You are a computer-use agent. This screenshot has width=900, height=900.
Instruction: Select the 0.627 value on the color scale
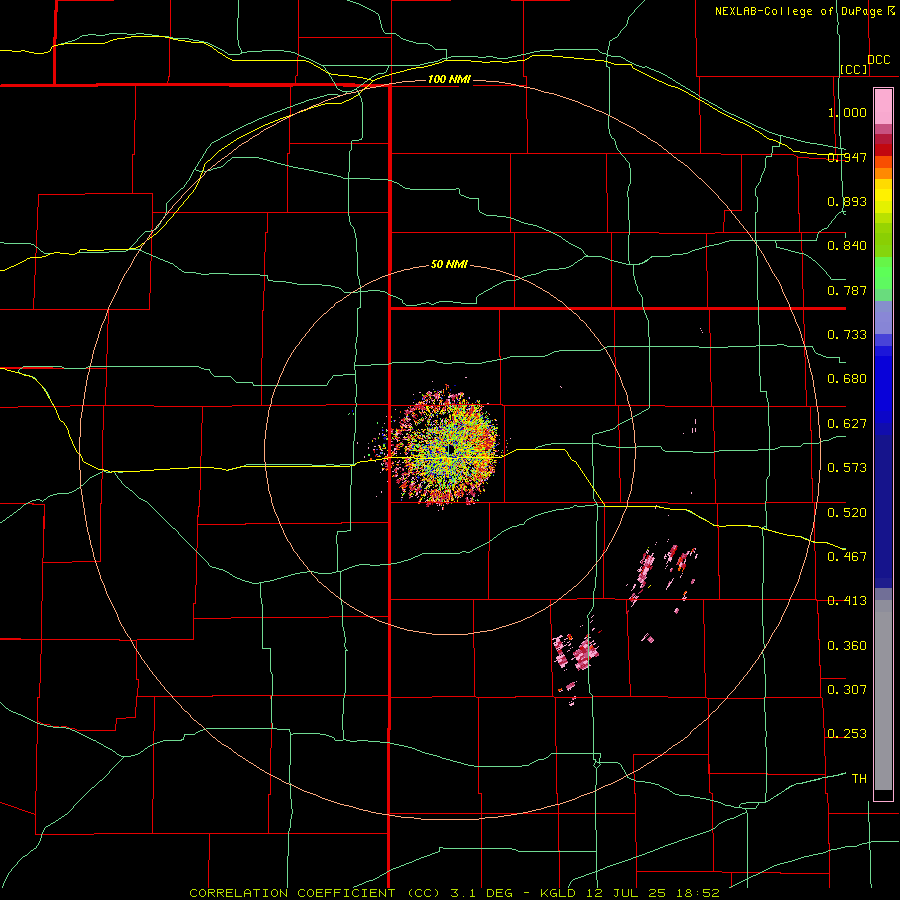[x=847, y=424]
